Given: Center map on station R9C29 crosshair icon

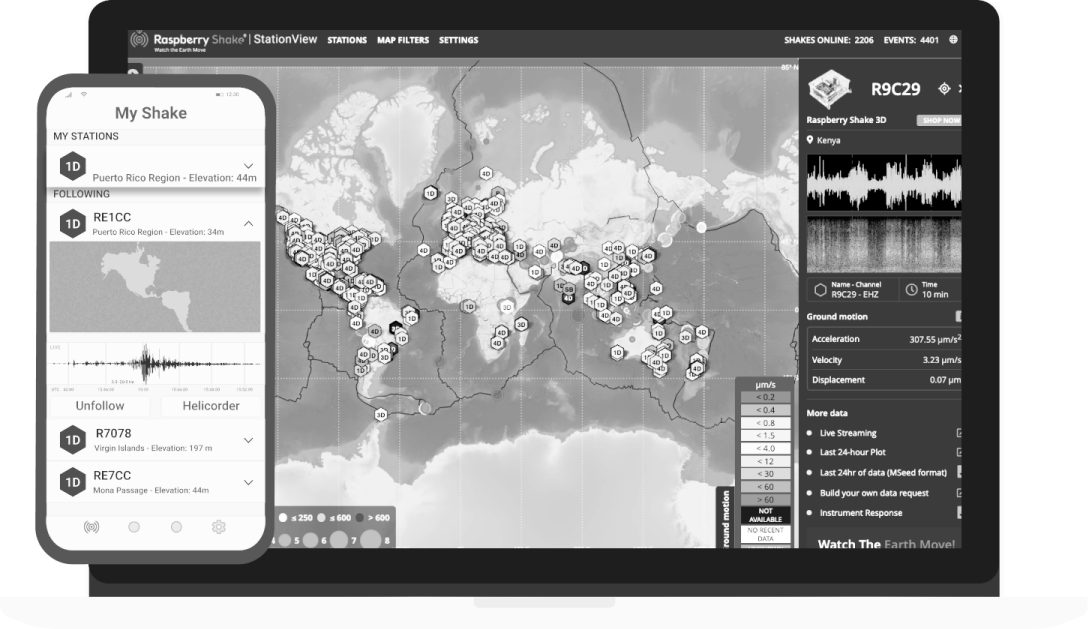Looking at the screenshot, I should click(944, 88).
